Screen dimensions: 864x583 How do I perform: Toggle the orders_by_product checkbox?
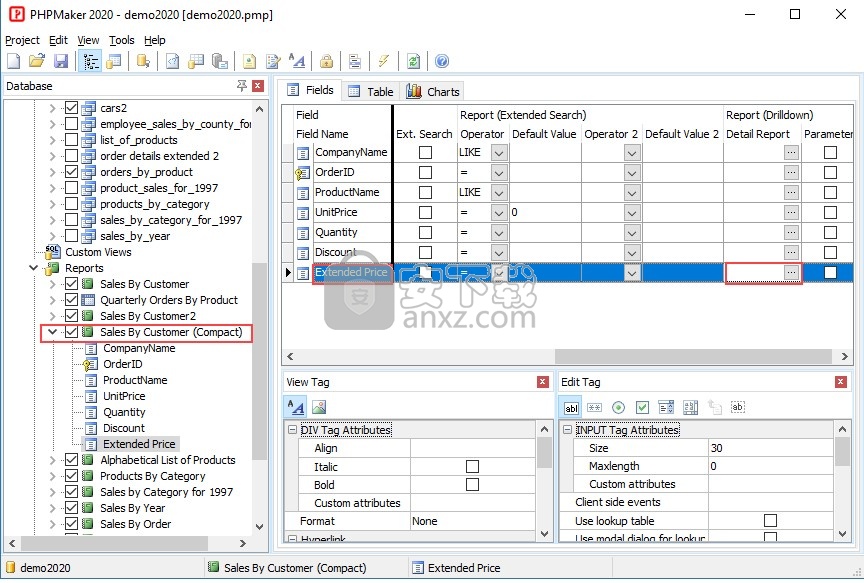point(71,172)
